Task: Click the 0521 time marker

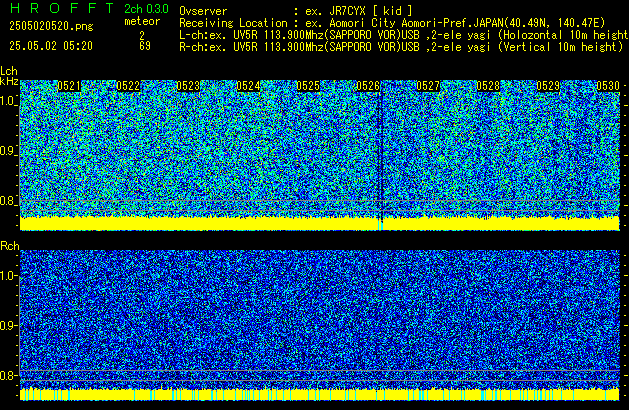Action: pos(69,86)
